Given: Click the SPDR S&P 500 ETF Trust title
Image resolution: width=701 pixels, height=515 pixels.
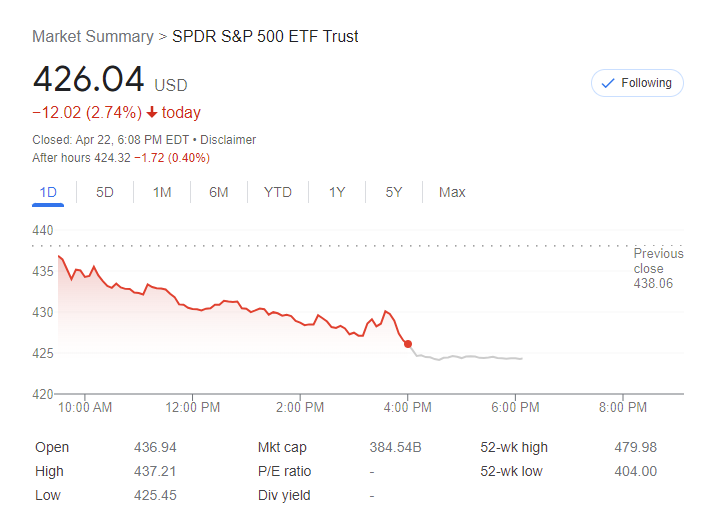Looking at the screenshot, I should 265,37.
